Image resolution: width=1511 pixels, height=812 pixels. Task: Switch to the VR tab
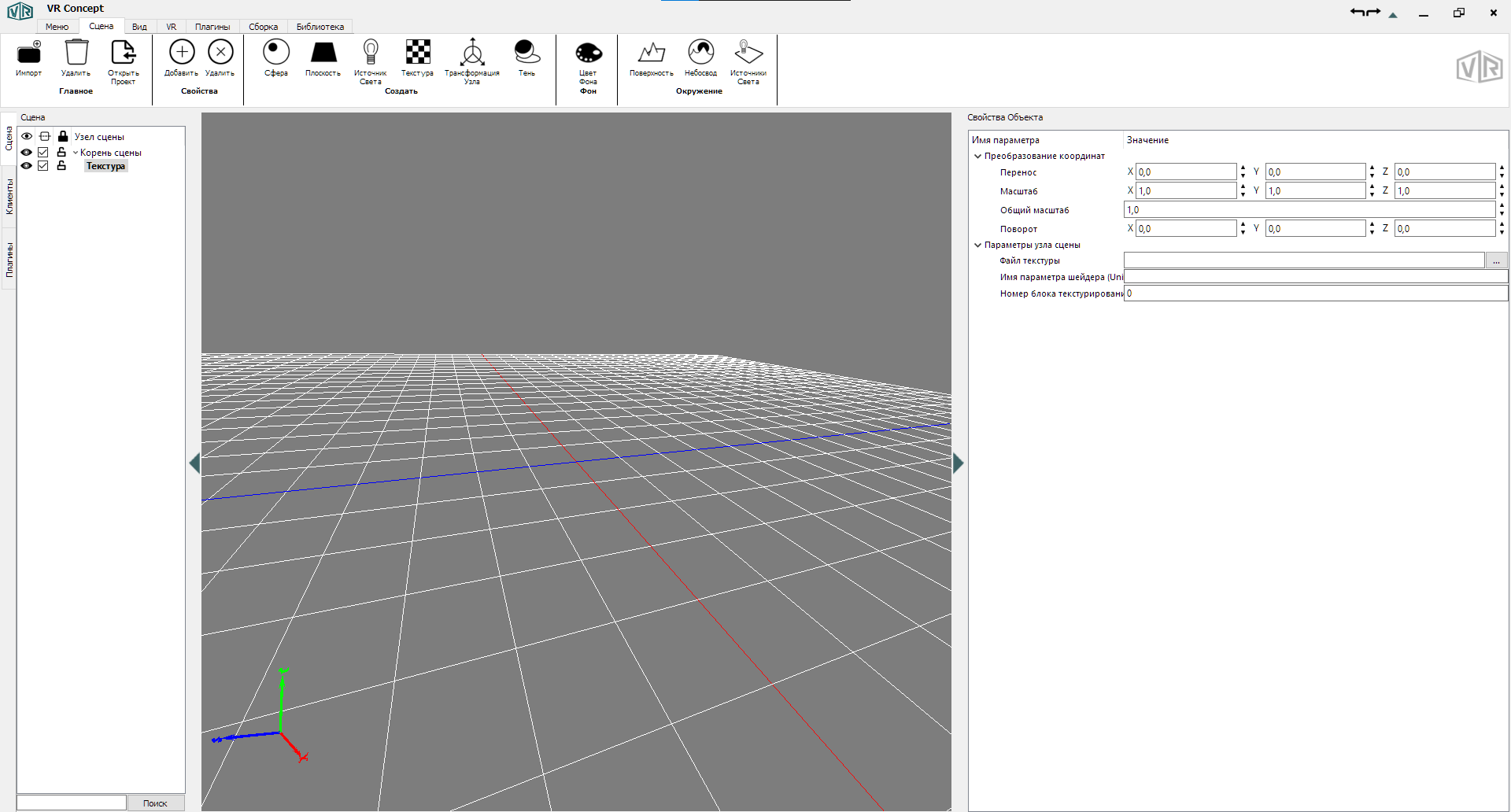[171, 27]
